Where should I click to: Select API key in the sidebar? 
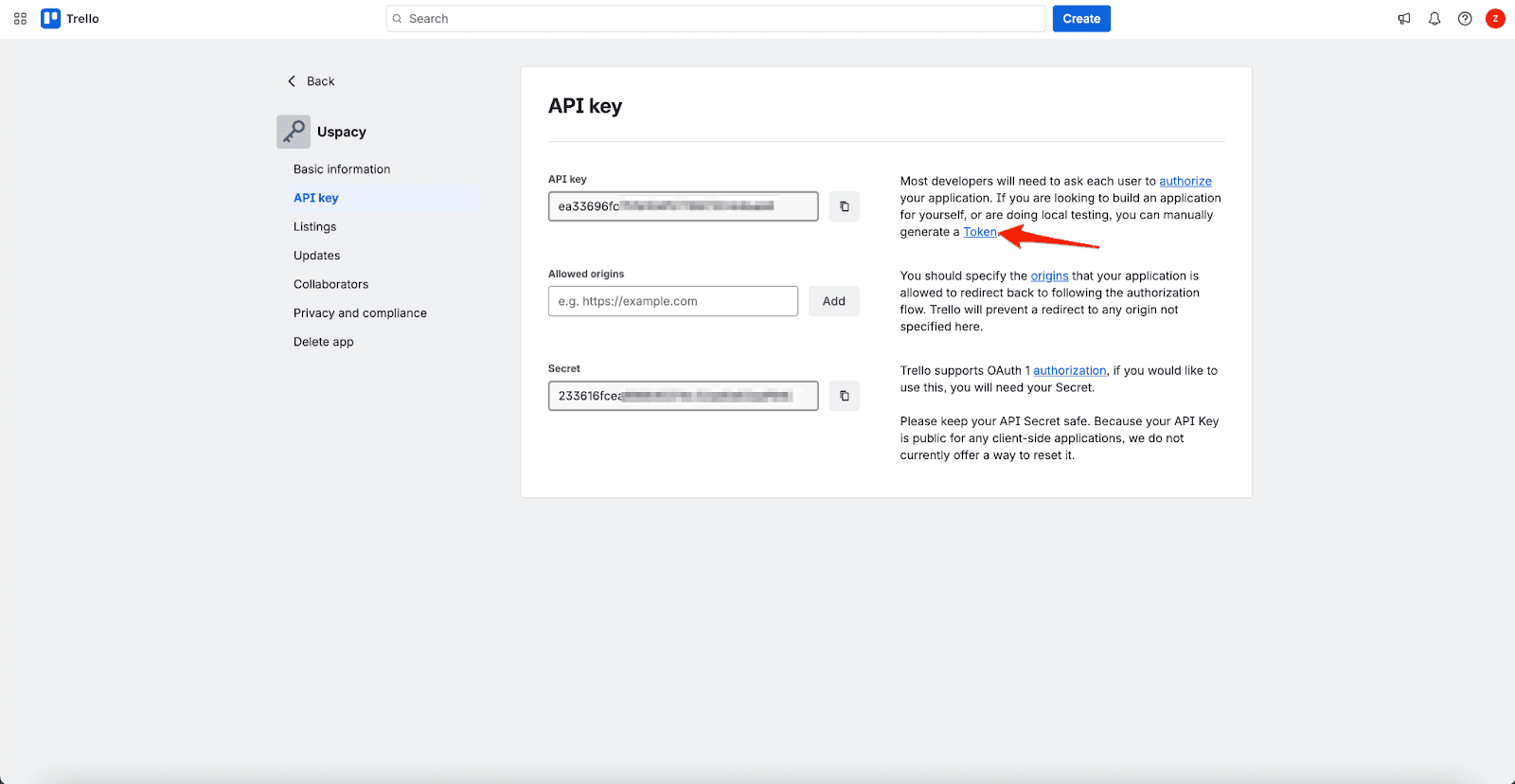click(316, 198)
